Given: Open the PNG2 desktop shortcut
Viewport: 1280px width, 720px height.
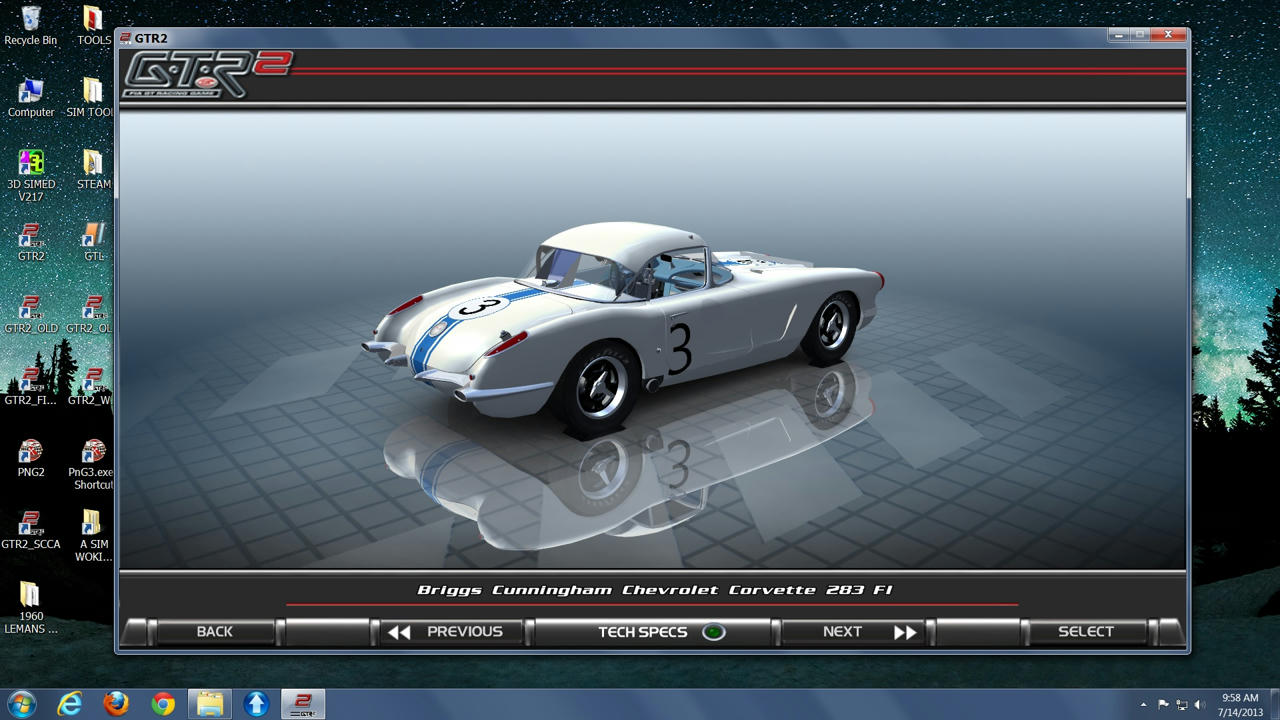Looking at the screenshot, I should (31, 458).
